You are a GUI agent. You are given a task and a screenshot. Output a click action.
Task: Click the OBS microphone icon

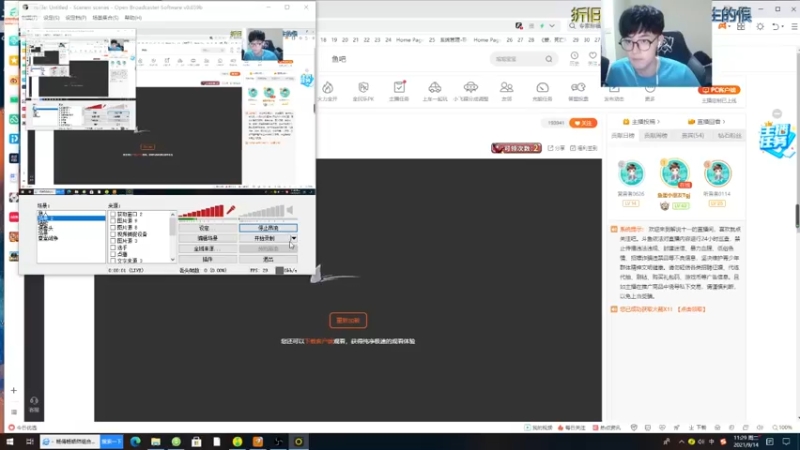tap(231, 210)
